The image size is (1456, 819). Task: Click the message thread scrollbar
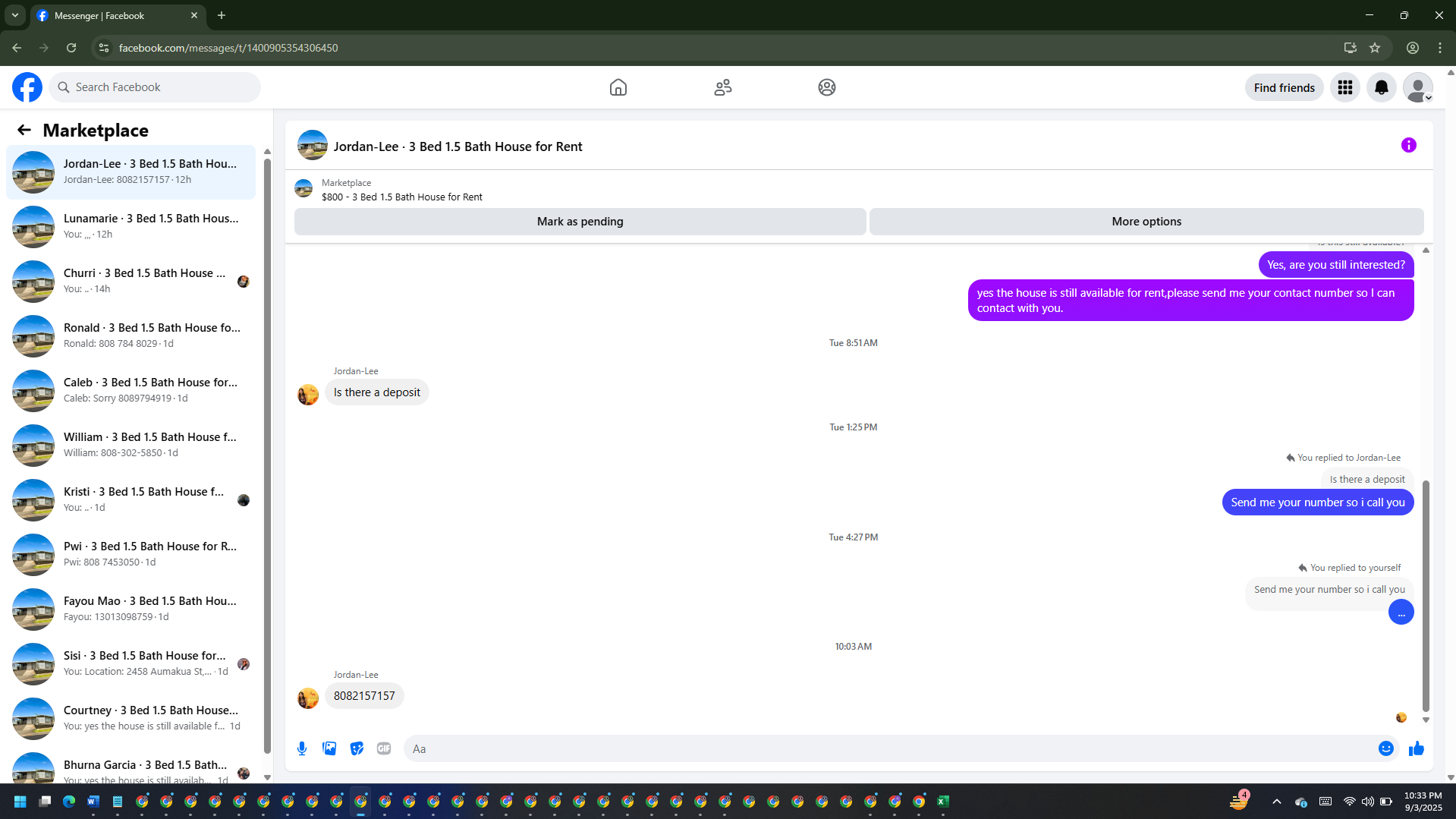coord(1426,596)
